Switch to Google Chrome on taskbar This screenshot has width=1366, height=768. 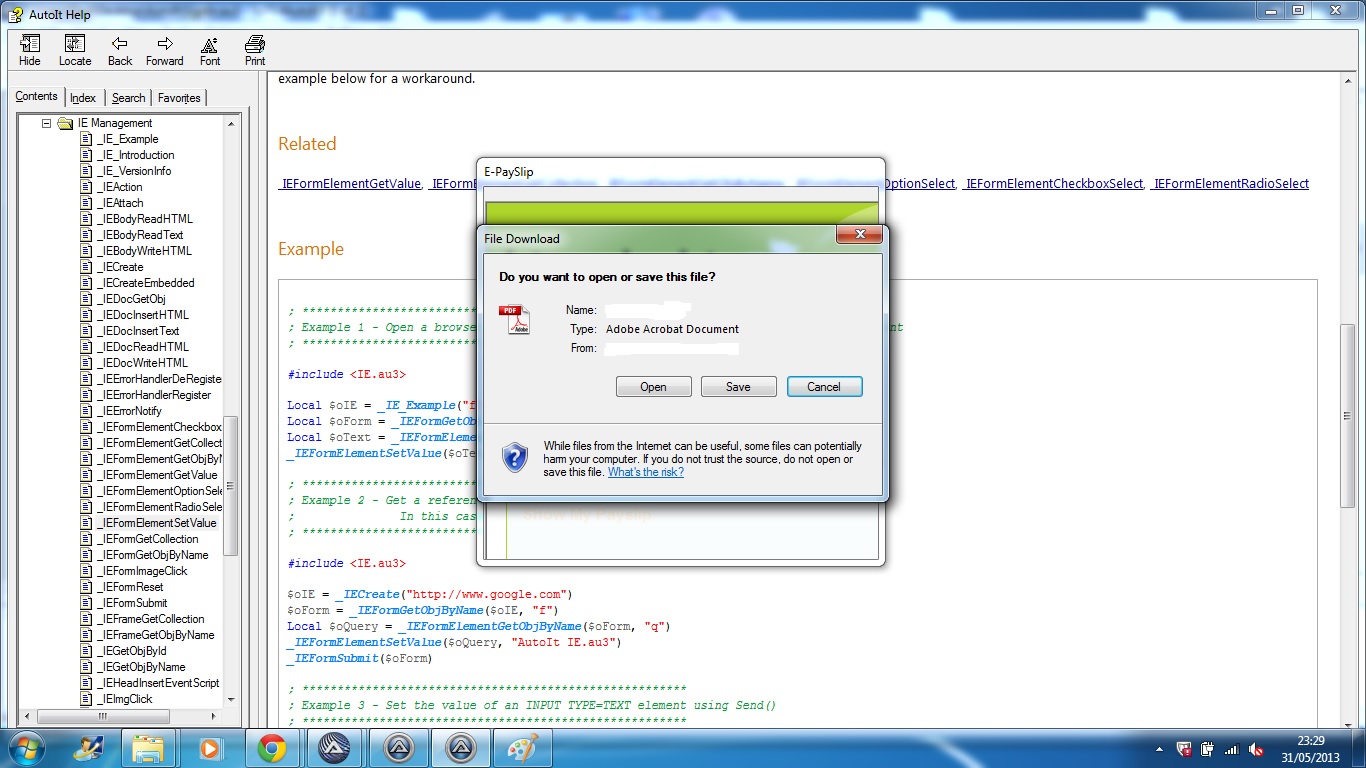[x=272, y=748]
